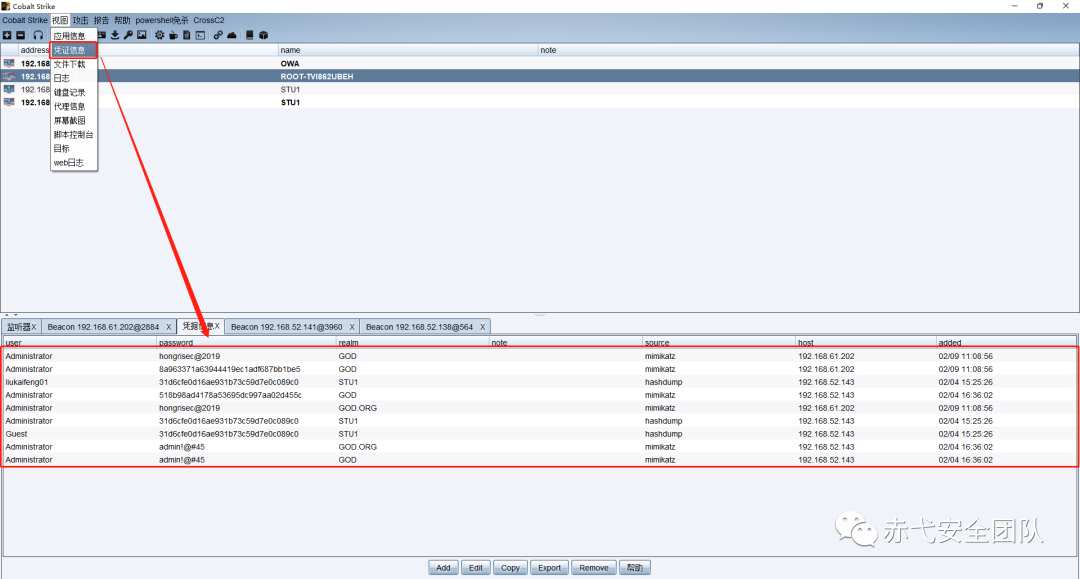The image size is (1080, 579).
Task: Select the liukaifeng01 credential row
Action: pyautogui.click(x=540, y=382)
